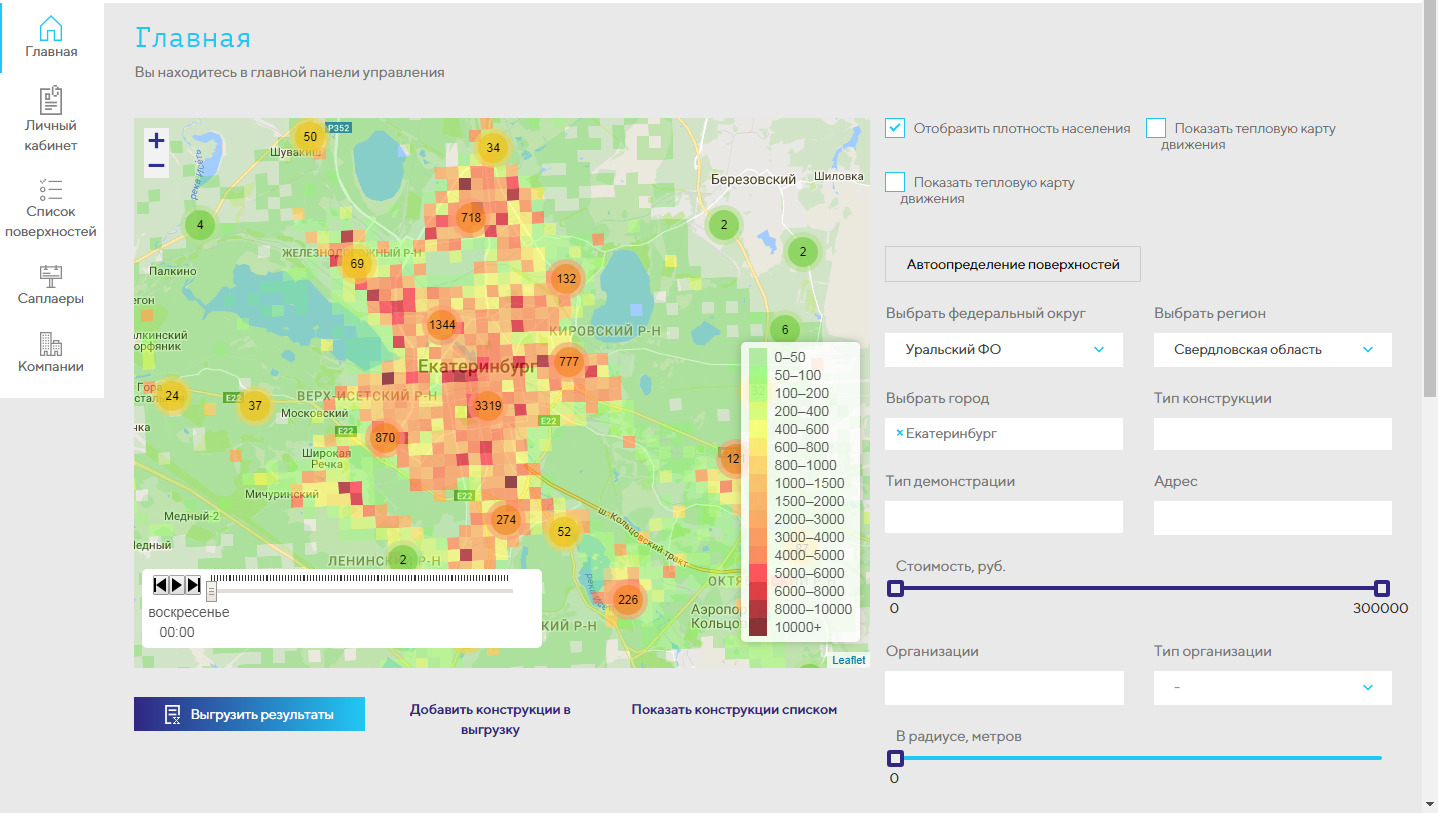Image resolution: width=1438 pixels, height=813 pixels.
Task: Click Показать конструкции списком link
Action: click(734, 710)
